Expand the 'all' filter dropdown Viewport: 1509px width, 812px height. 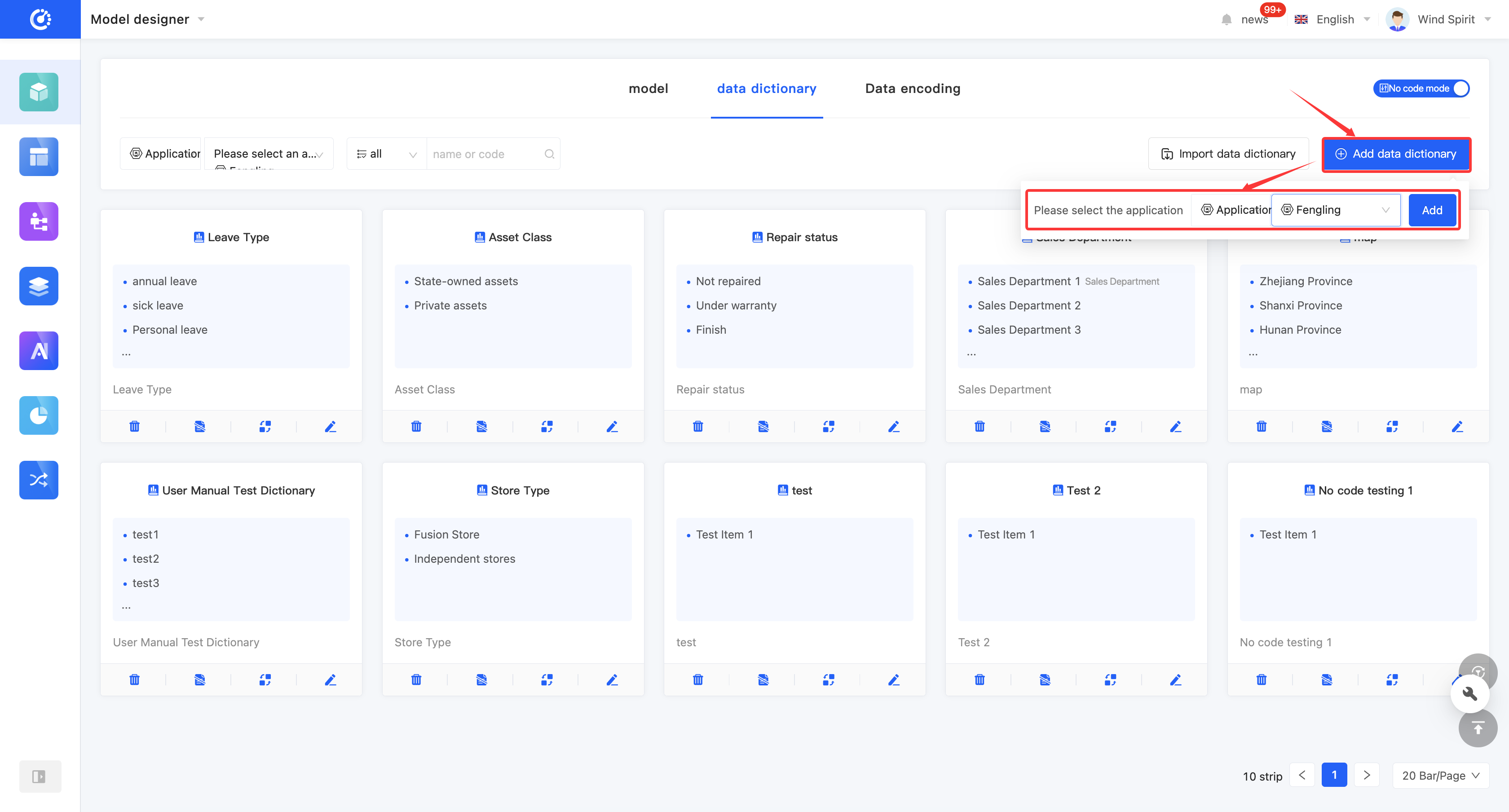pos(387,154)
